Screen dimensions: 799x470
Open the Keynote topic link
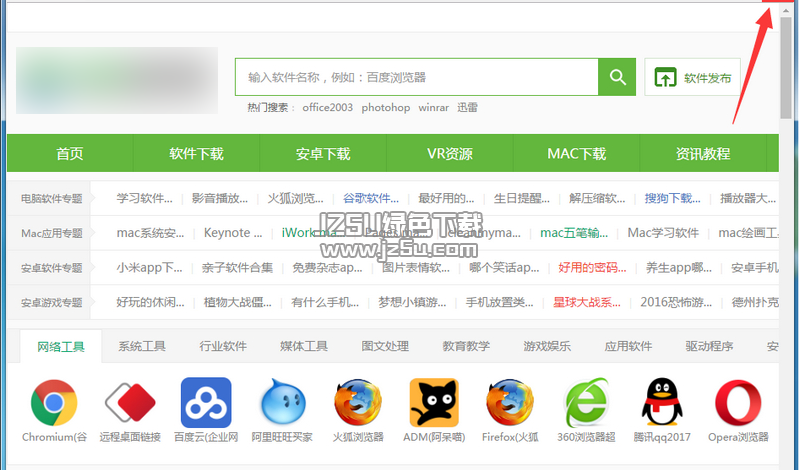[x=233, y=233]
